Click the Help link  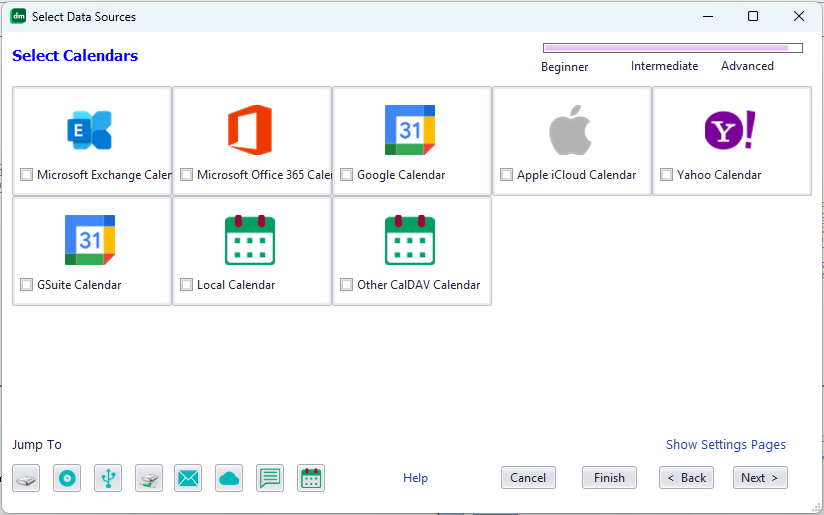pyautogui.click(x=415, y=478)
